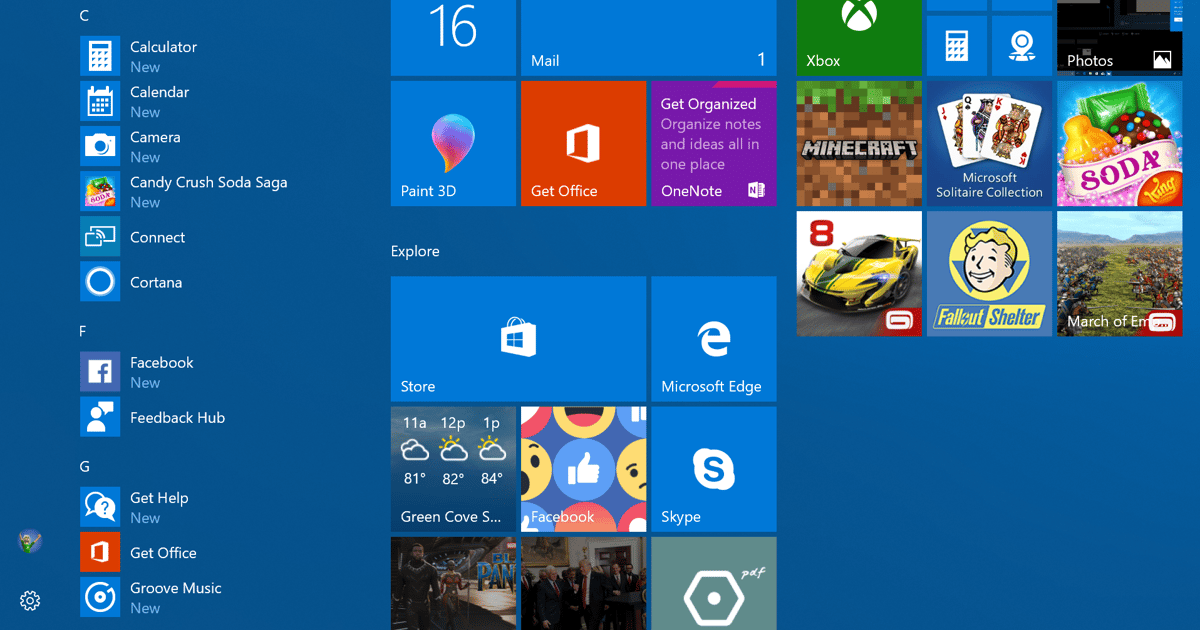The image size is (1200, 630).
Task: Launch the Camera app
Action: (x=156, y=146)
